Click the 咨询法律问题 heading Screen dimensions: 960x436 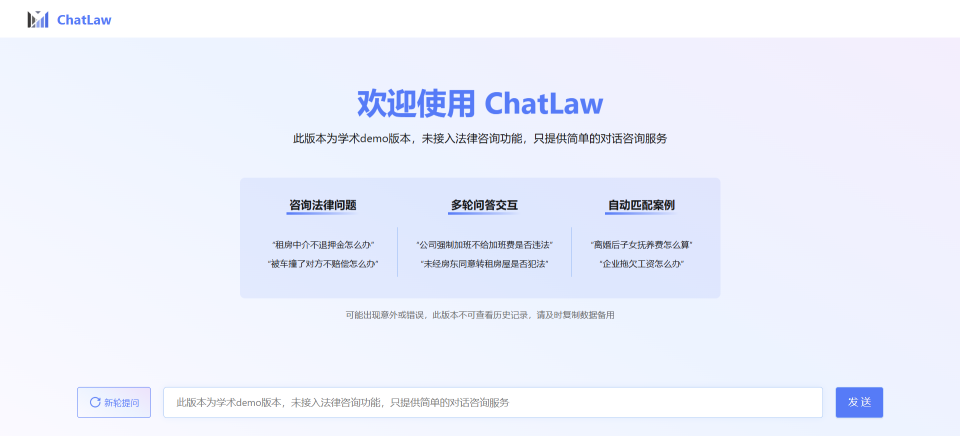pos(323,205)
